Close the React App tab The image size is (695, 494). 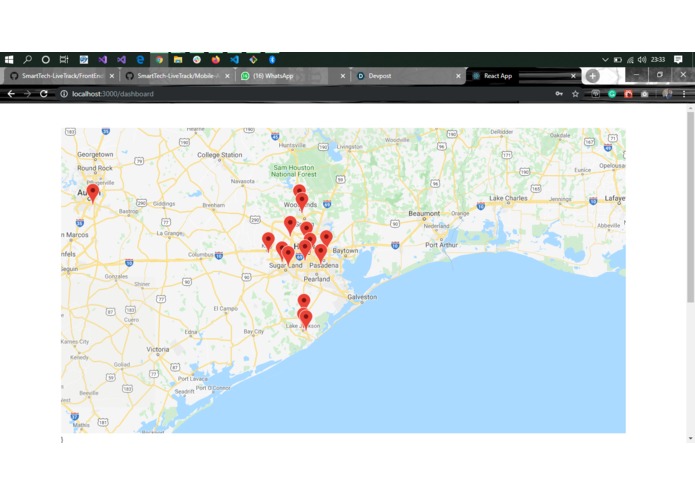(573, 76)
